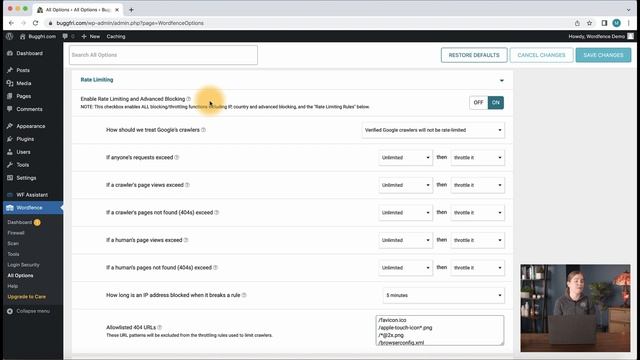Open Media in WordPress sidebar
Image resolution: width=640 pixels, height=360 pixels.
(24, 83)
